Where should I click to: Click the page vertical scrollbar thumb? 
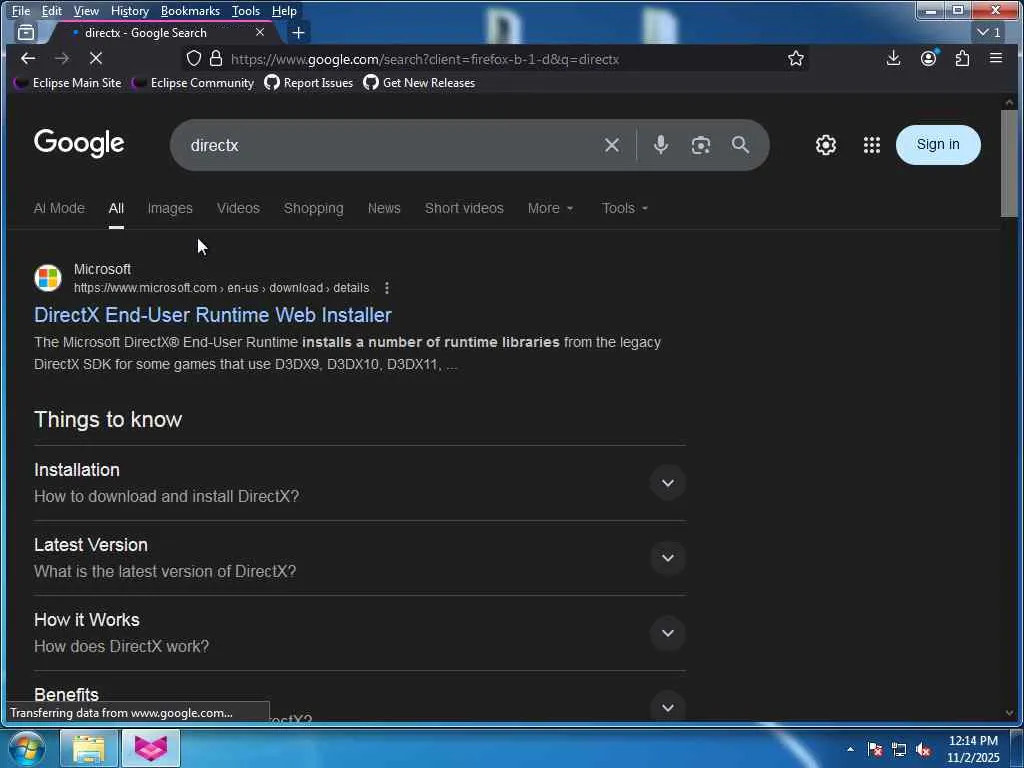[1009, 163]
